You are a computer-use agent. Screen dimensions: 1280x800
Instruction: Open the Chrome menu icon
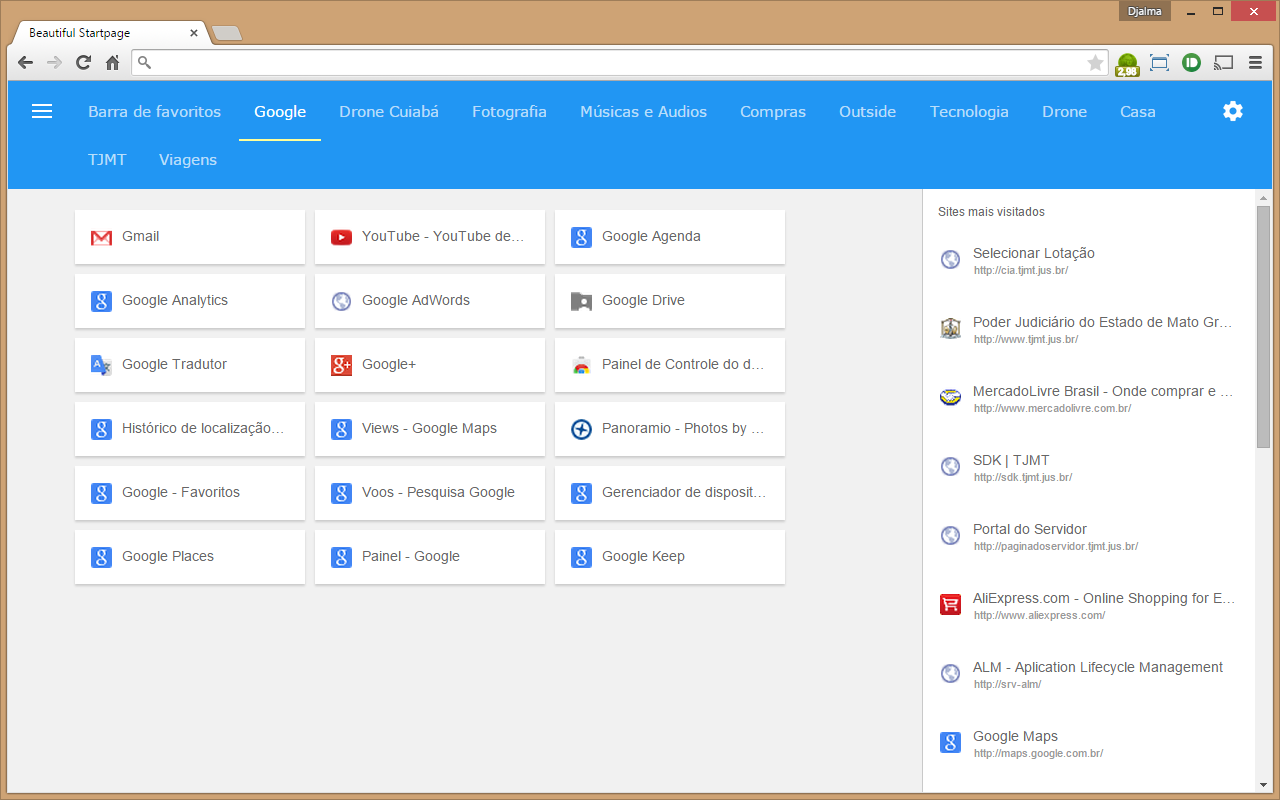tap(1255, 63)
